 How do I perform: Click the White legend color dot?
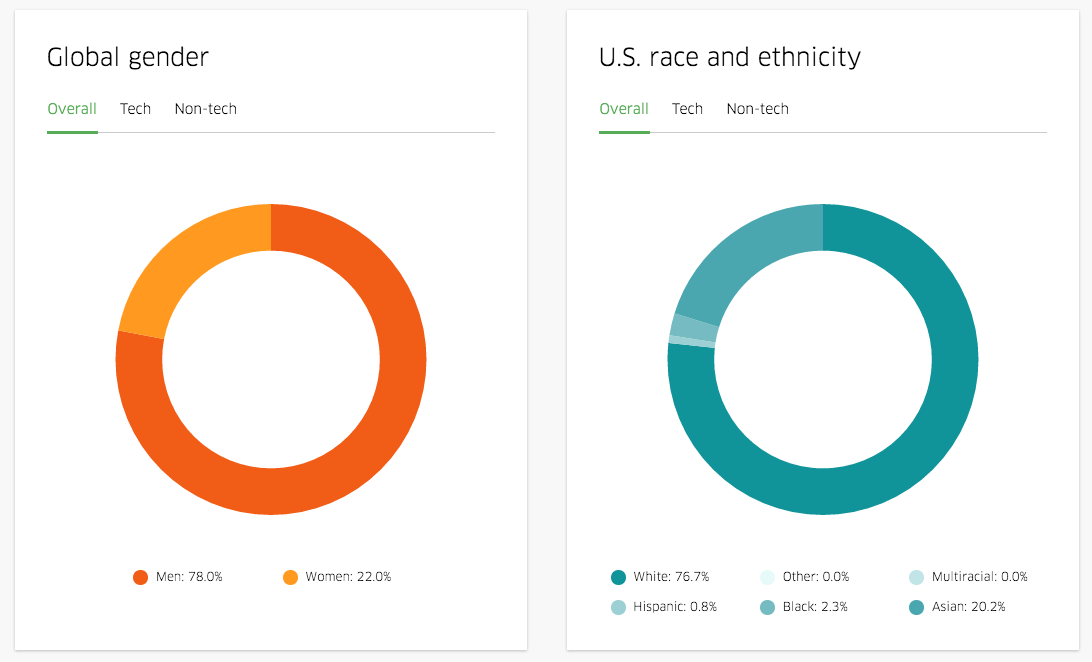[618, 577]
